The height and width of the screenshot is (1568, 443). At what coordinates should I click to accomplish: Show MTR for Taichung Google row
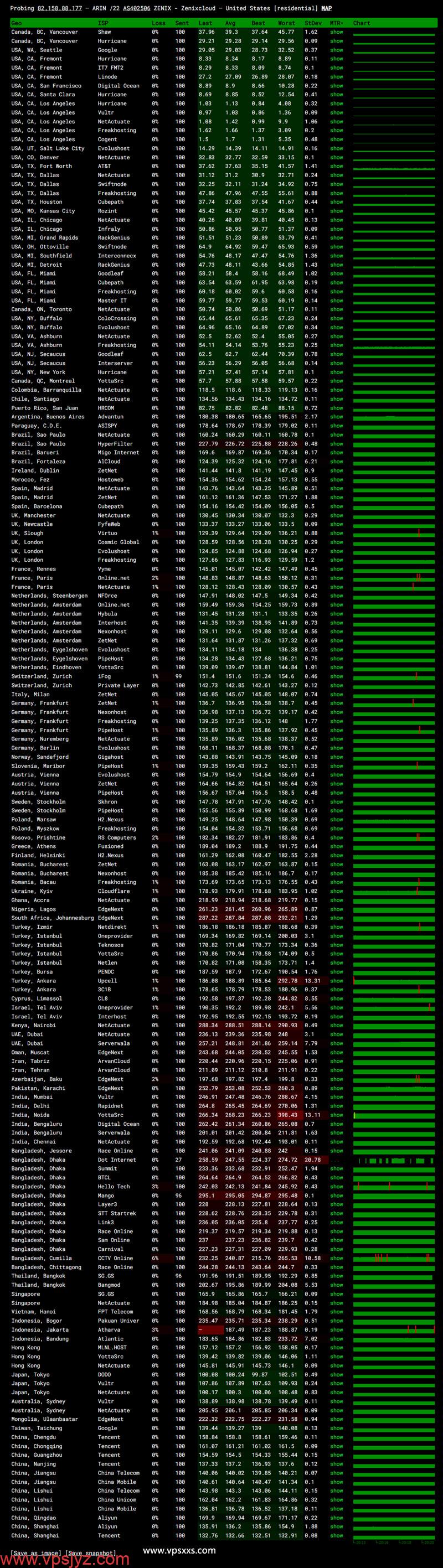(336, 1428)
